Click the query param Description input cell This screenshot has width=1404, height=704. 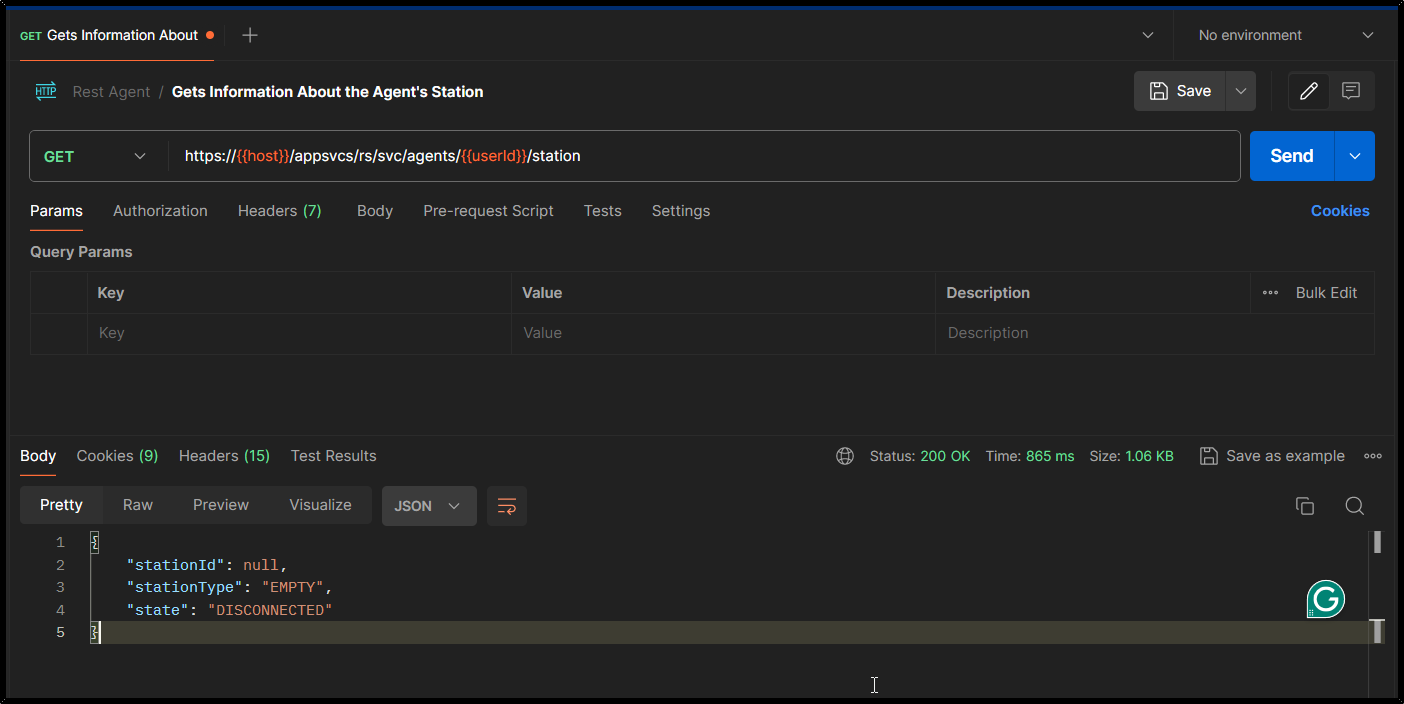pyautogui.click(x=1154, y=333)
